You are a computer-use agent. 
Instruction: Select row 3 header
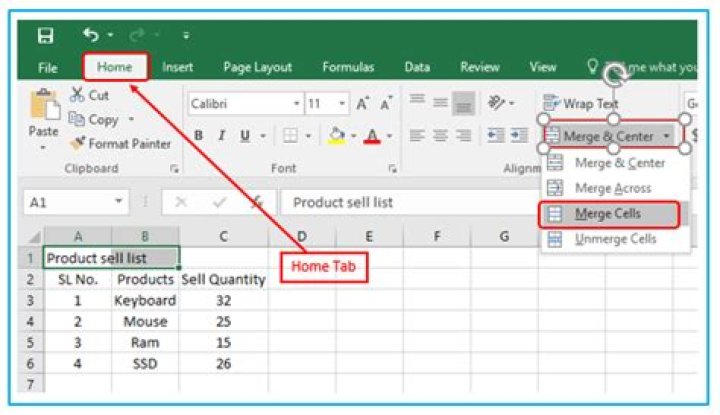click(30, 301)
